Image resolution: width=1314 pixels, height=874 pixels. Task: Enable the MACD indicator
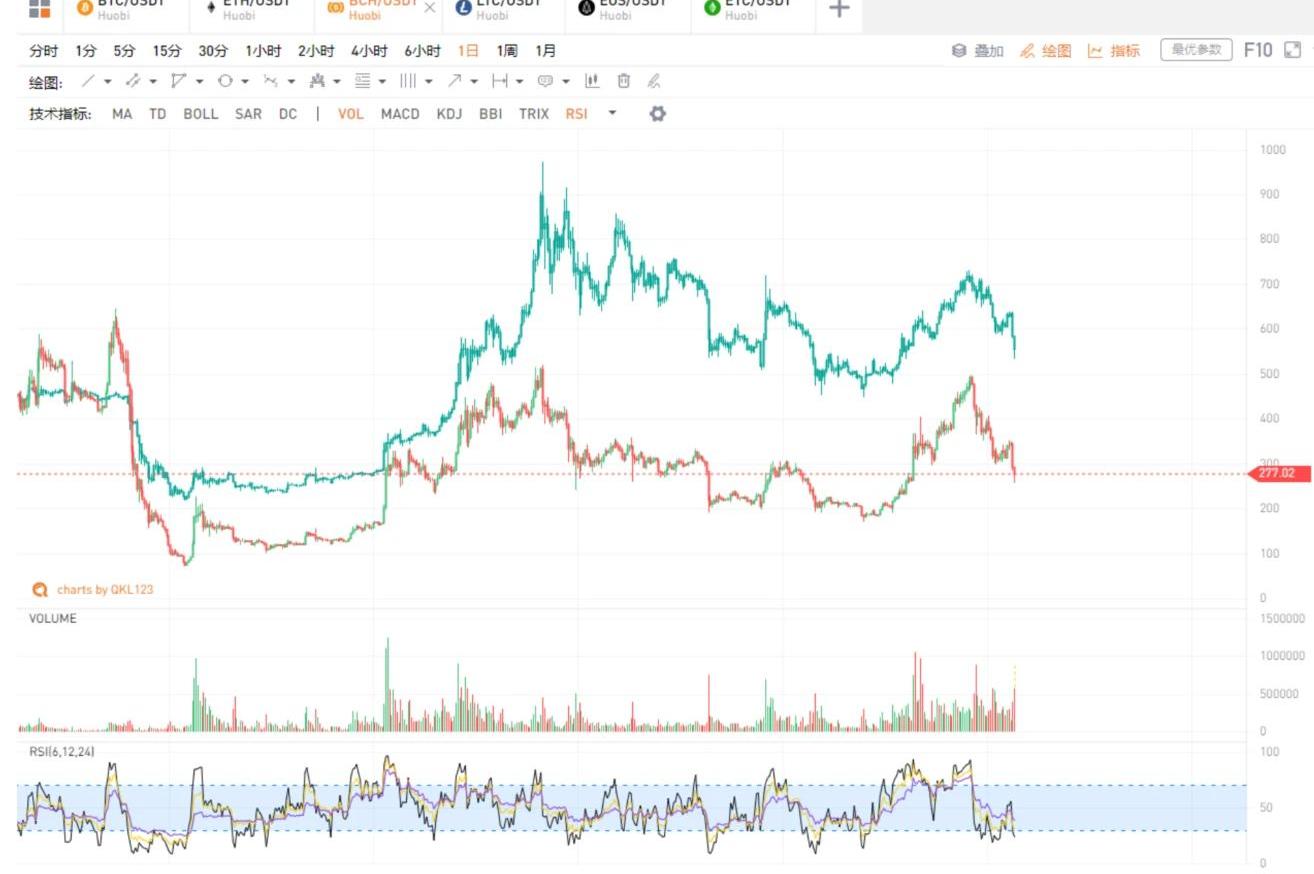tap(400, 114)
